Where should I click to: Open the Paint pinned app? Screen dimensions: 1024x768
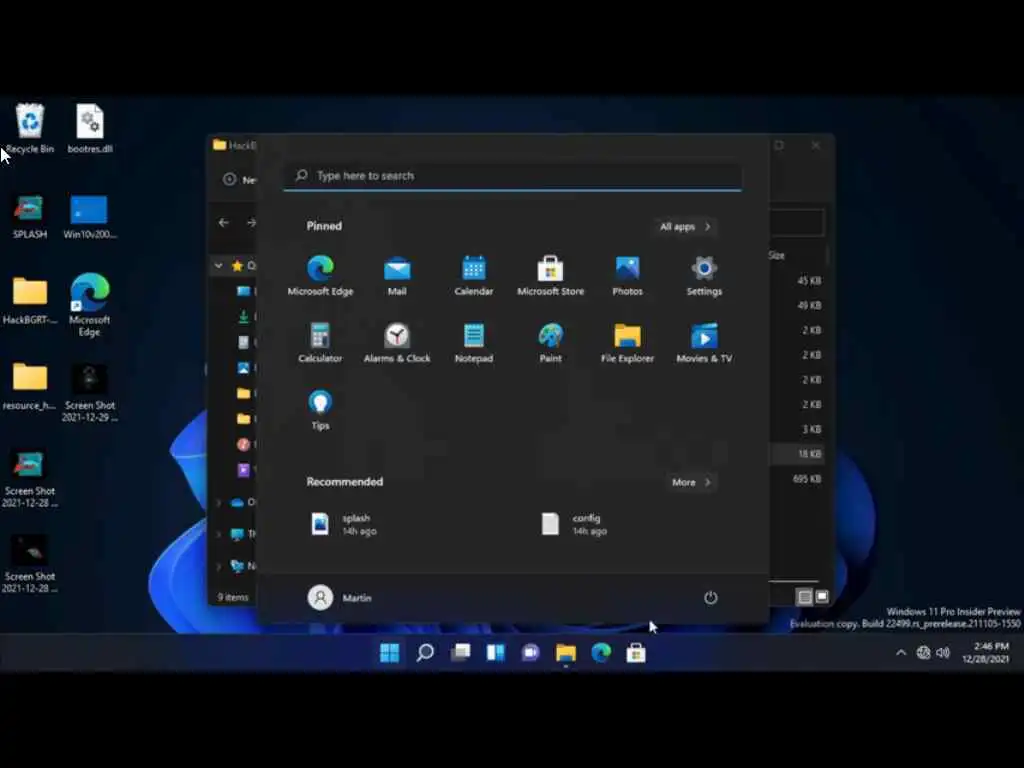pyautogui.click(x=551, y=343)
